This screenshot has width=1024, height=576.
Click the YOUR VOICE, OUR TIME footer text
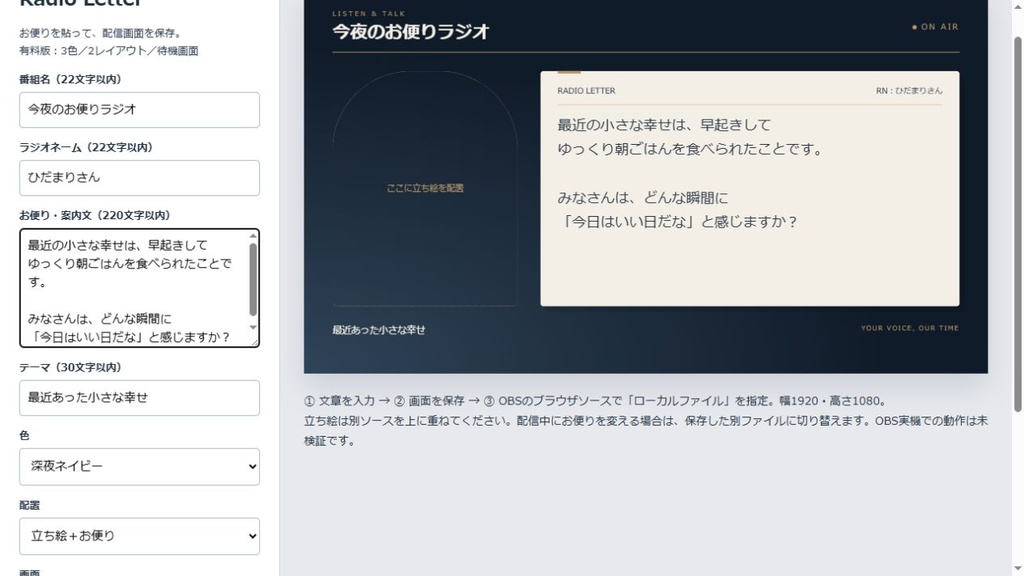pyautogui.click(x=910, y=328)
